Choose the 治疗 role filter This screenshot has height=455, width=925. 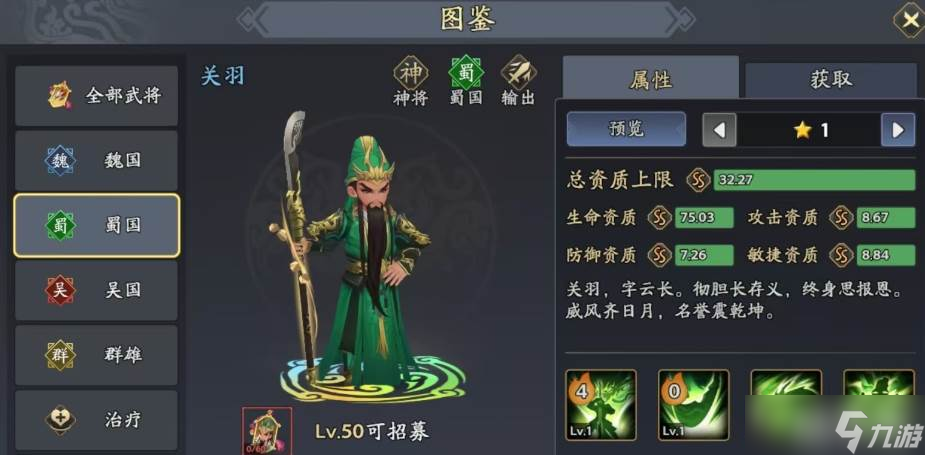point(96,420)
